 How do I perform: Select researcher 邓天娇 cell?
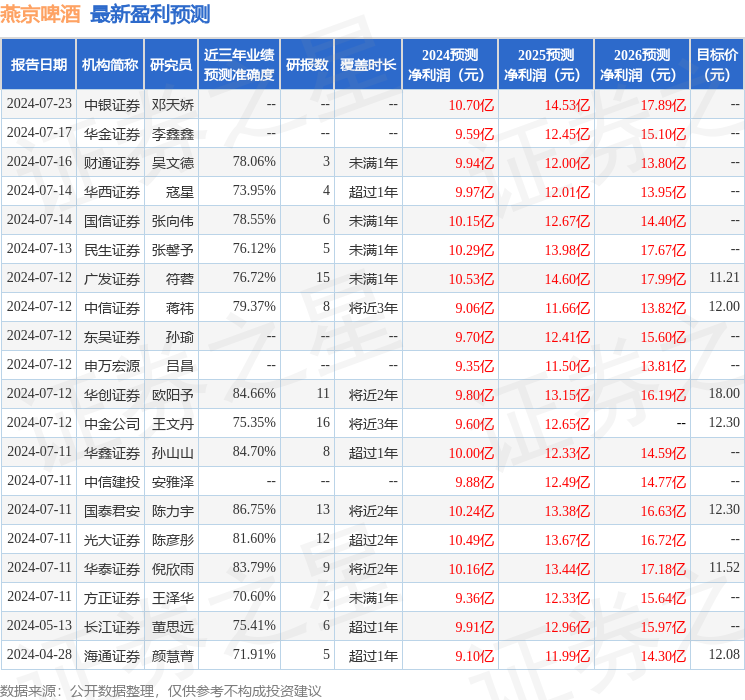coord(172,105)
